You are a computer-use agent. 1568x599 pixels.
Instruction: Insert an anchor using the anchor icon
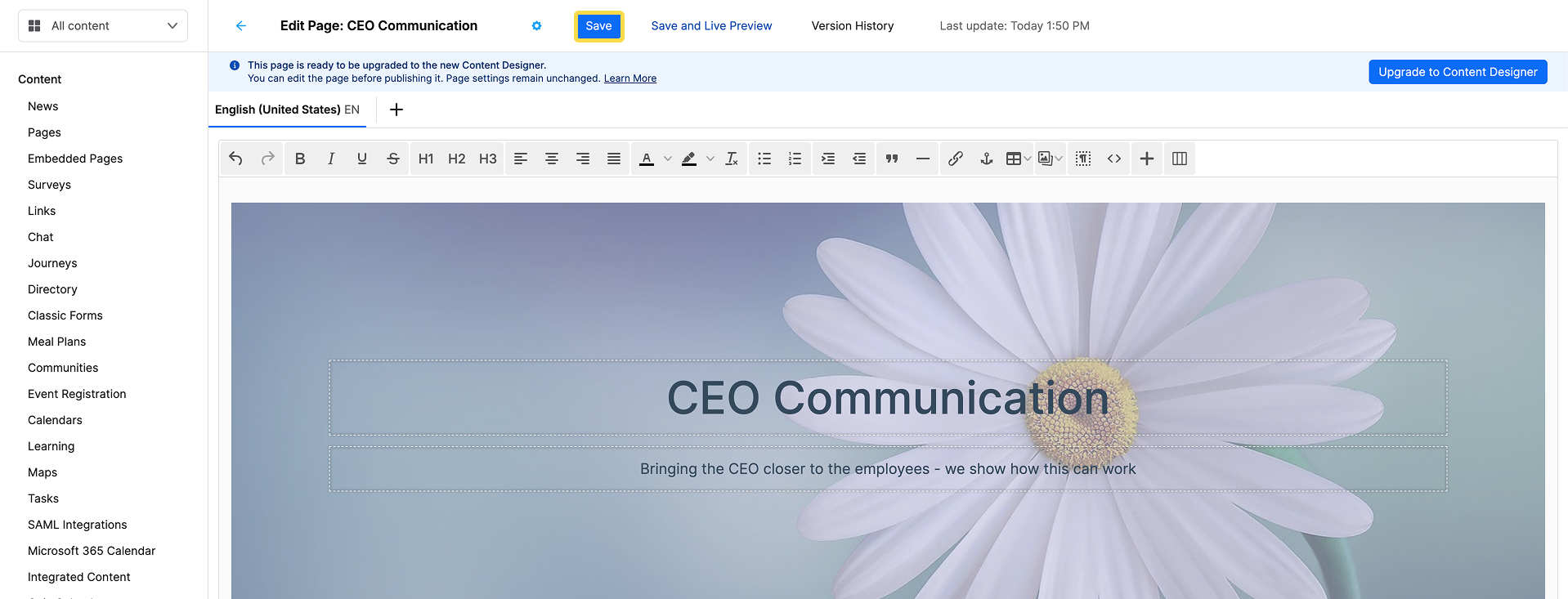point(987,159)
